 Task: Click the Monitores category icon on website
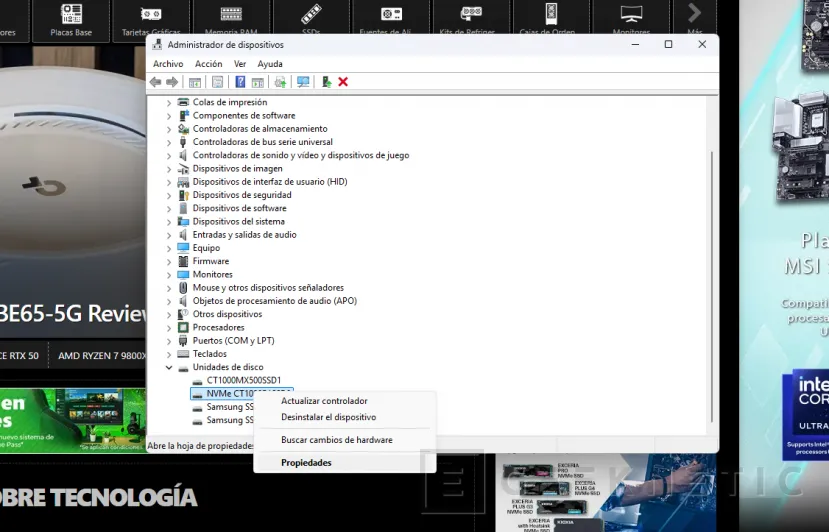(631, 14)
